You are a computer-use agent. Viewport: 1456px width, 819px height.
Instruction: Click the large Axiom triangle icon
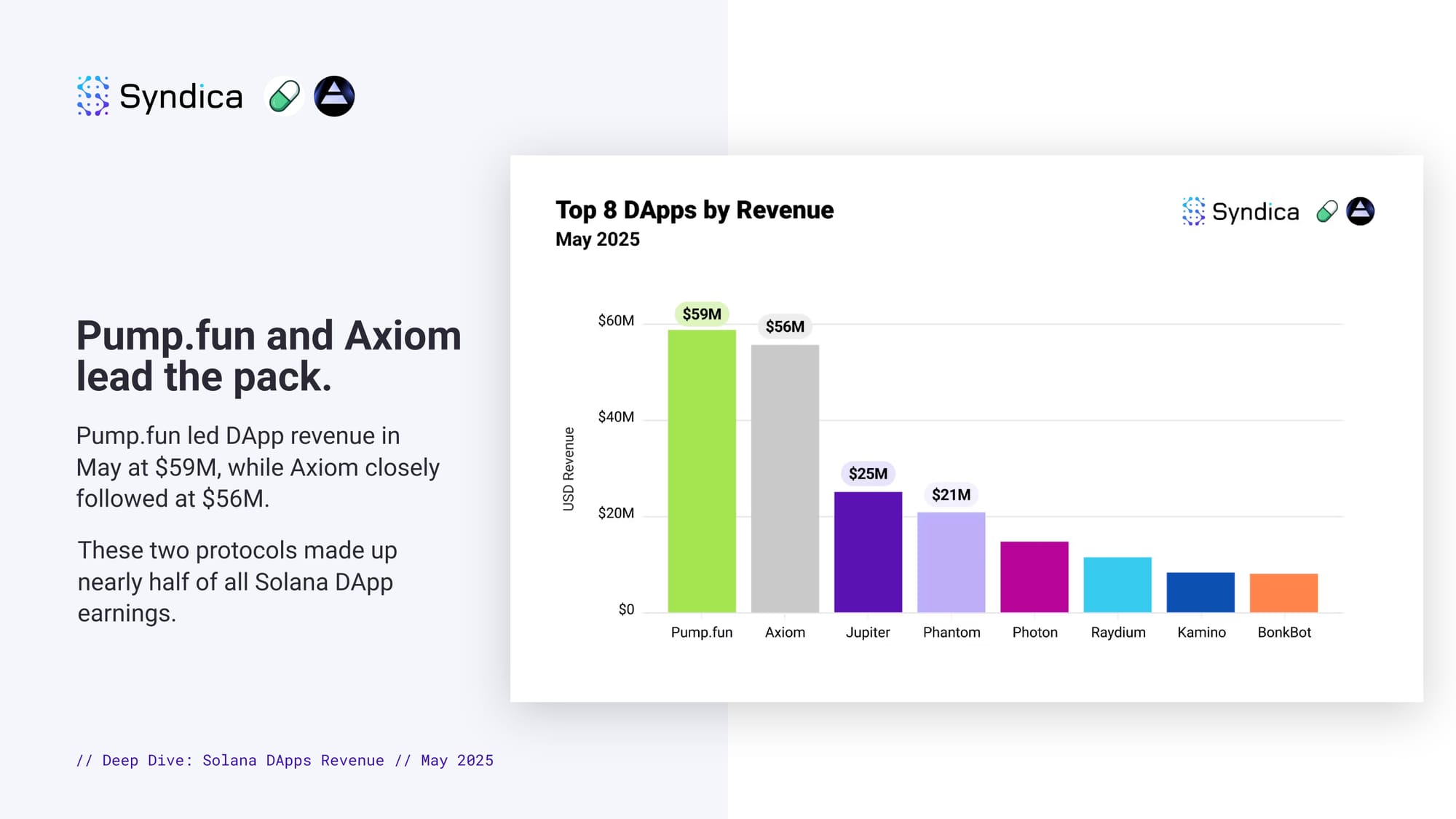334,96
